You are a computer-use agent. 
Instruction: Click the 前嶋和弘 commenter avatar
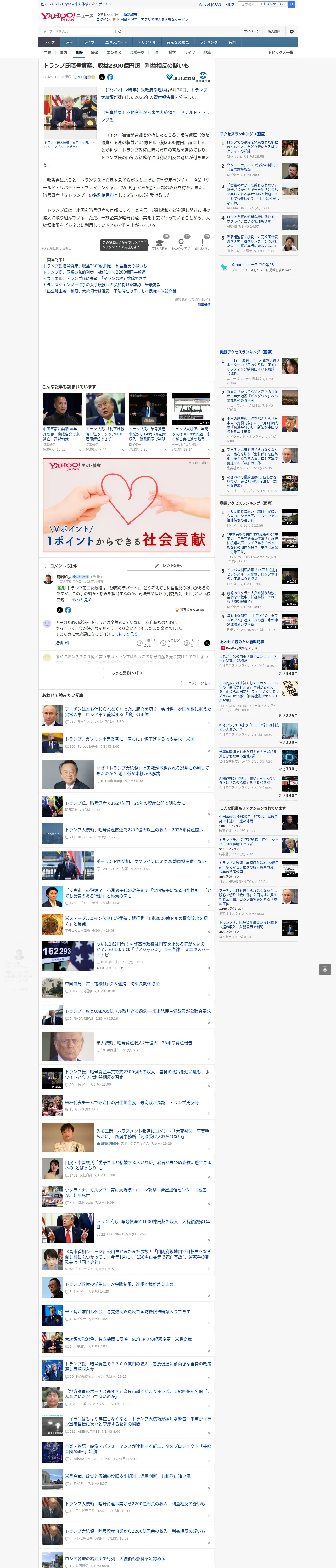(x=48, y=579)
